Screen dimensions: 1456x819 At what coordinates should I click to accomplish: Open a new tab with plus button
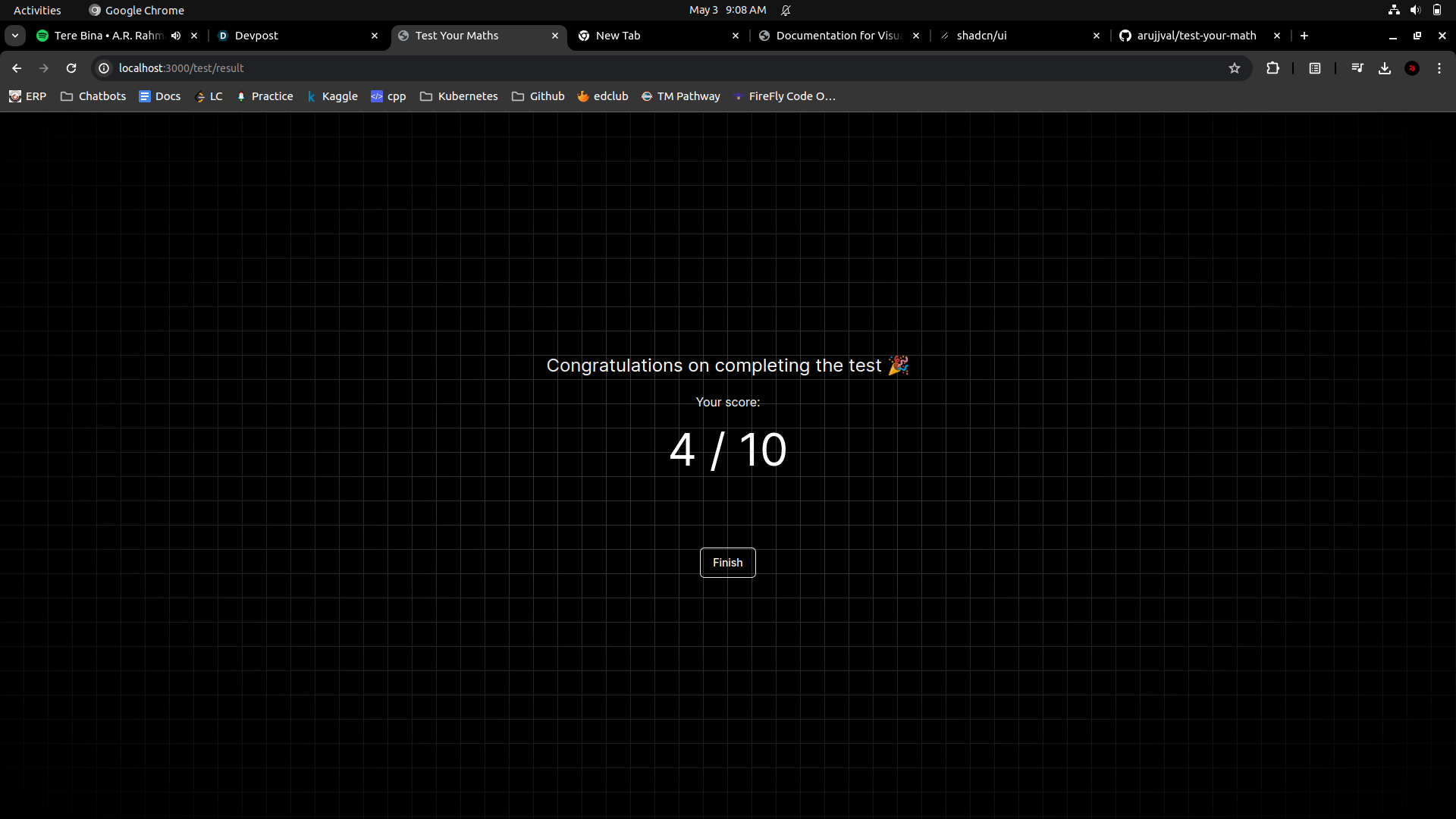(1304, 36)
